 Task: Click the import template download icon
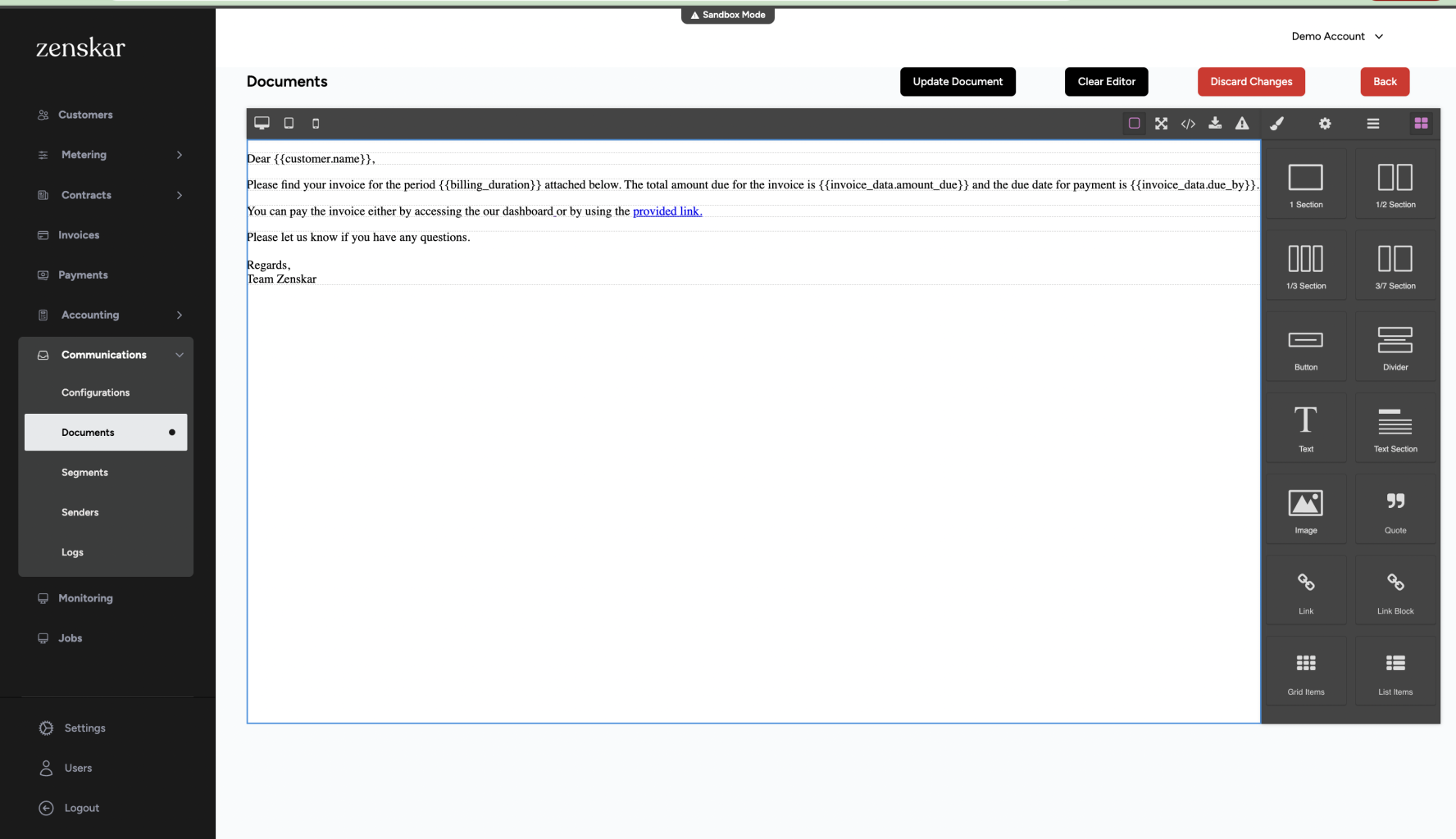[x=1215, y=124]
